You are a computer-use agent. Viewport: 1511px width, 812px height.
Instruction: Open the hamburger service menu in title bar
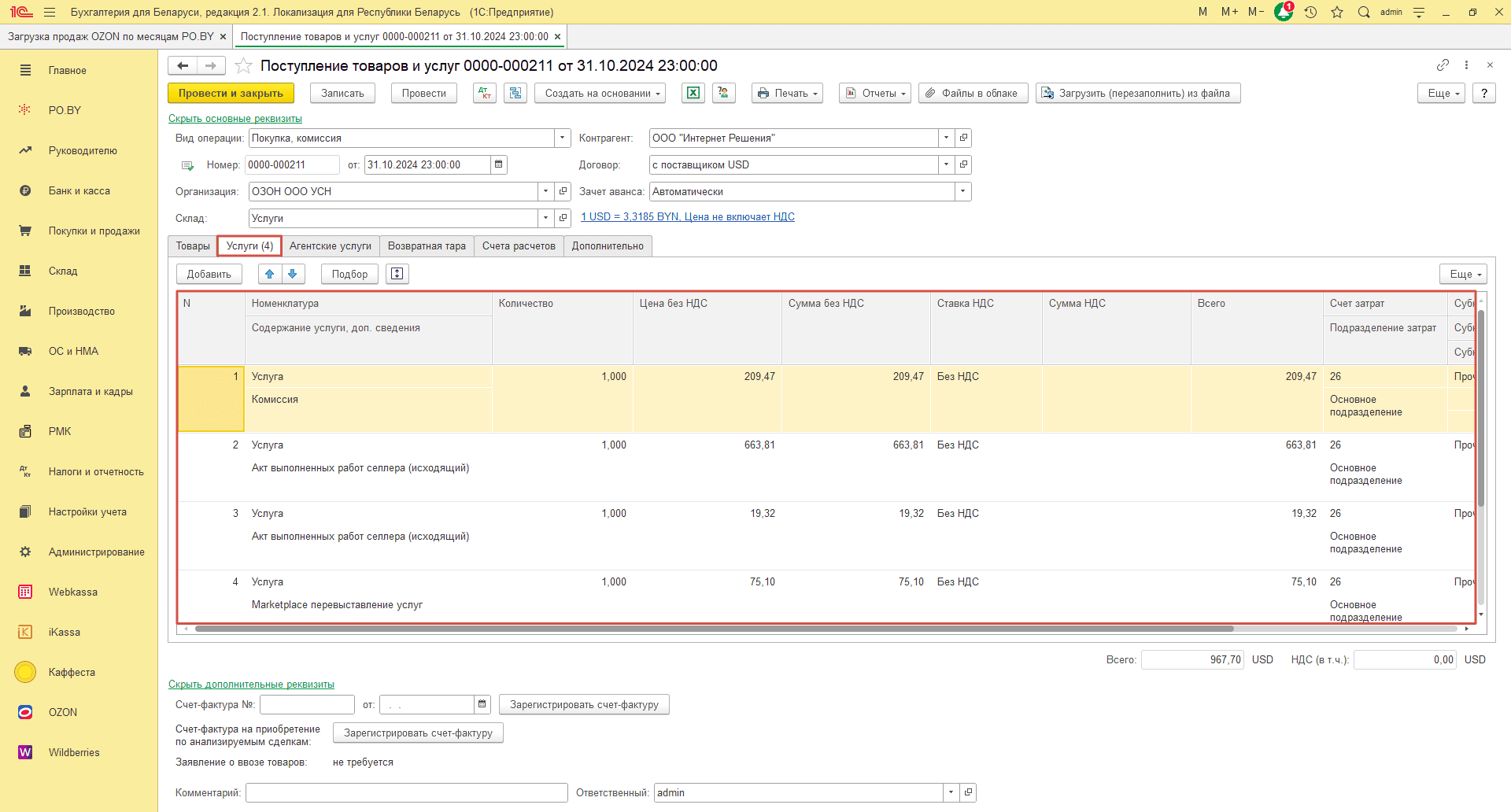point(50,12)
